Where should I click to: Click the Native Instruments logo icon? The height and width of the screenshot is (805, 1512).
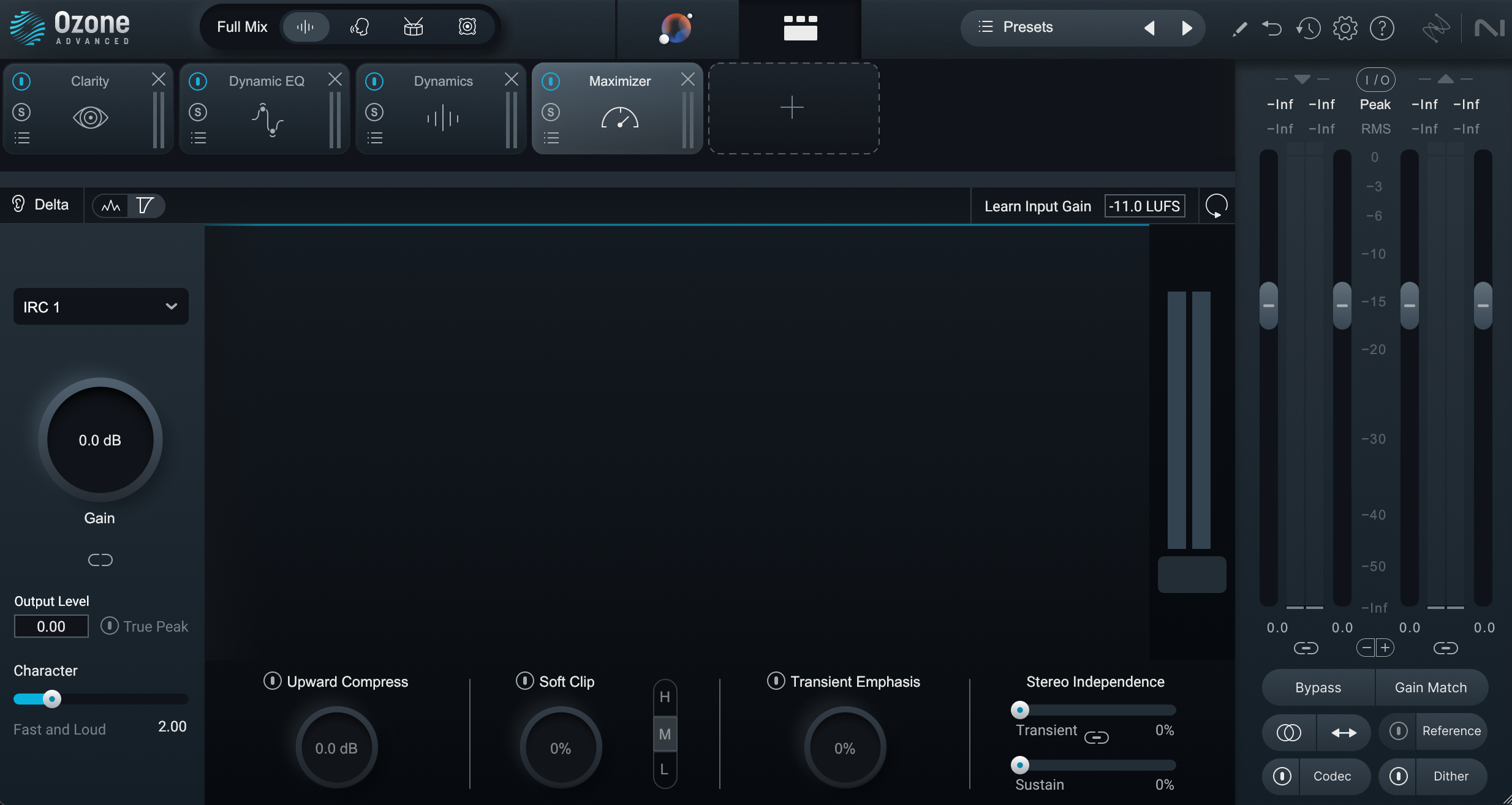coord(1489,28)
